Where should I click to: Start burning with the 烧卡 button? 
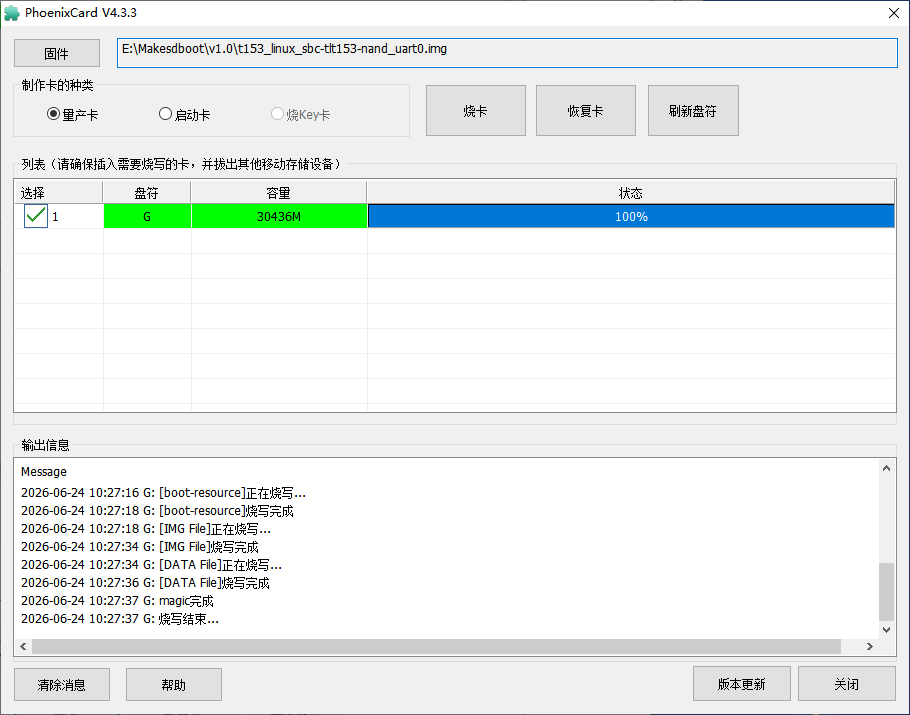pos(476,111)
